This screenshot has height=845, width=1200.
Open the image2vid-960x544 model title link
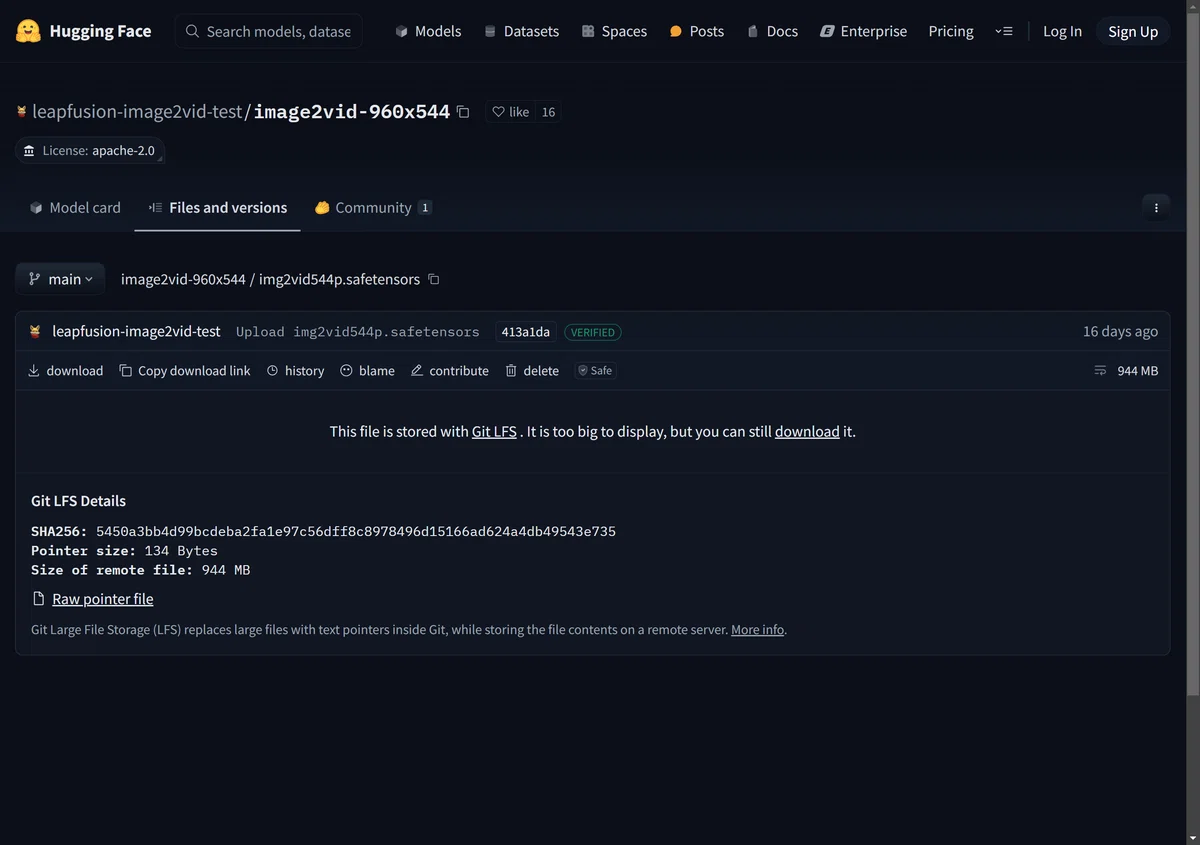coord(352,112)
